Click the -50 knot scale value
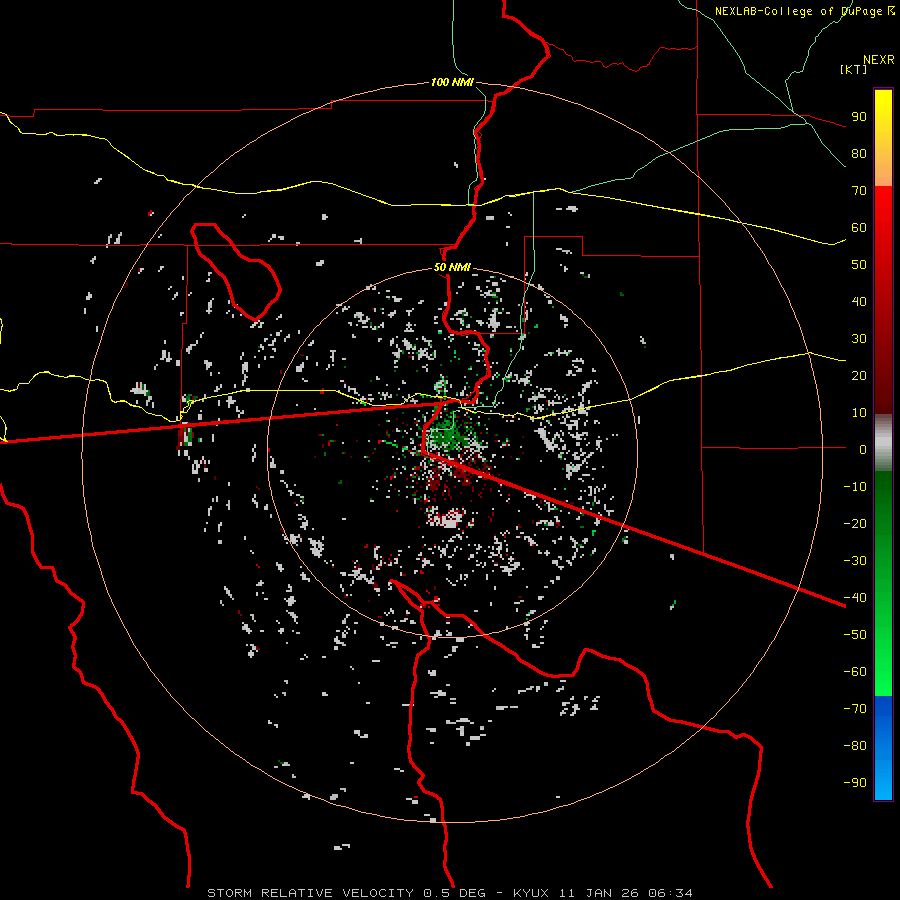Image resolution: width=900 pixels, height=900 pixels. [855, 635]
